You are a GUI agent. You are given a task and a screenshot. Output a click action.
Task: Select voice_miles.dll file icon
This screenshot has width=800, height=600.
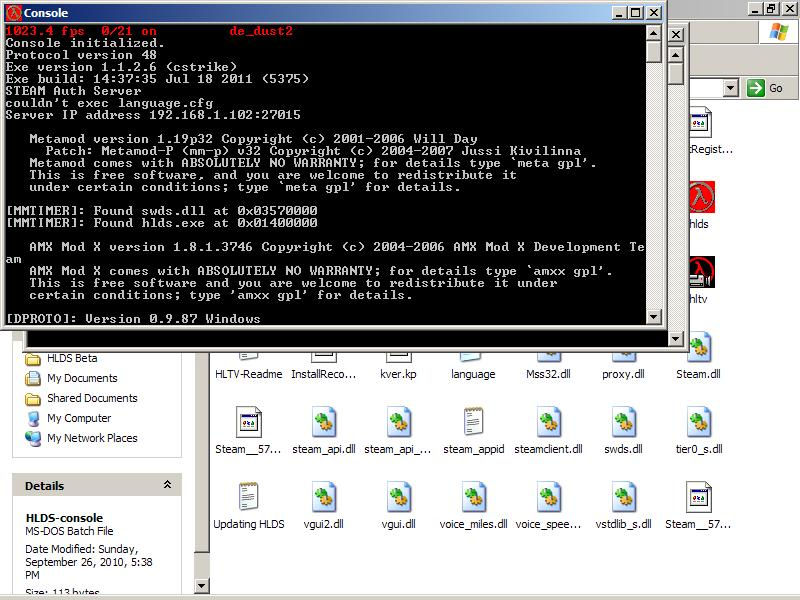(473, 496)
